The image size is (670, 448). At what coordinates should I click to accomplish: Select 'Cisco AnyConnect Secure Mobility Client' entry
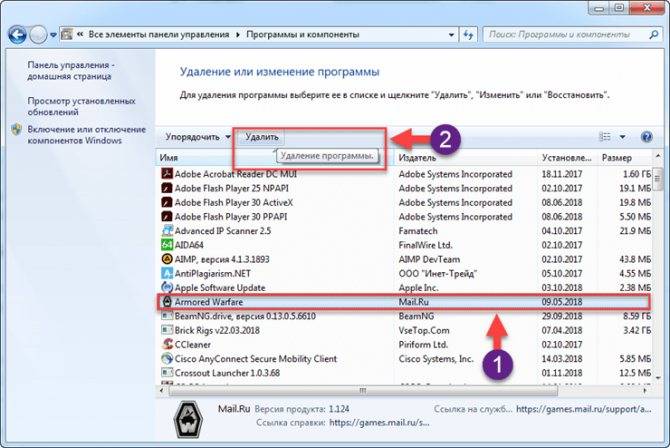(256, 359)
